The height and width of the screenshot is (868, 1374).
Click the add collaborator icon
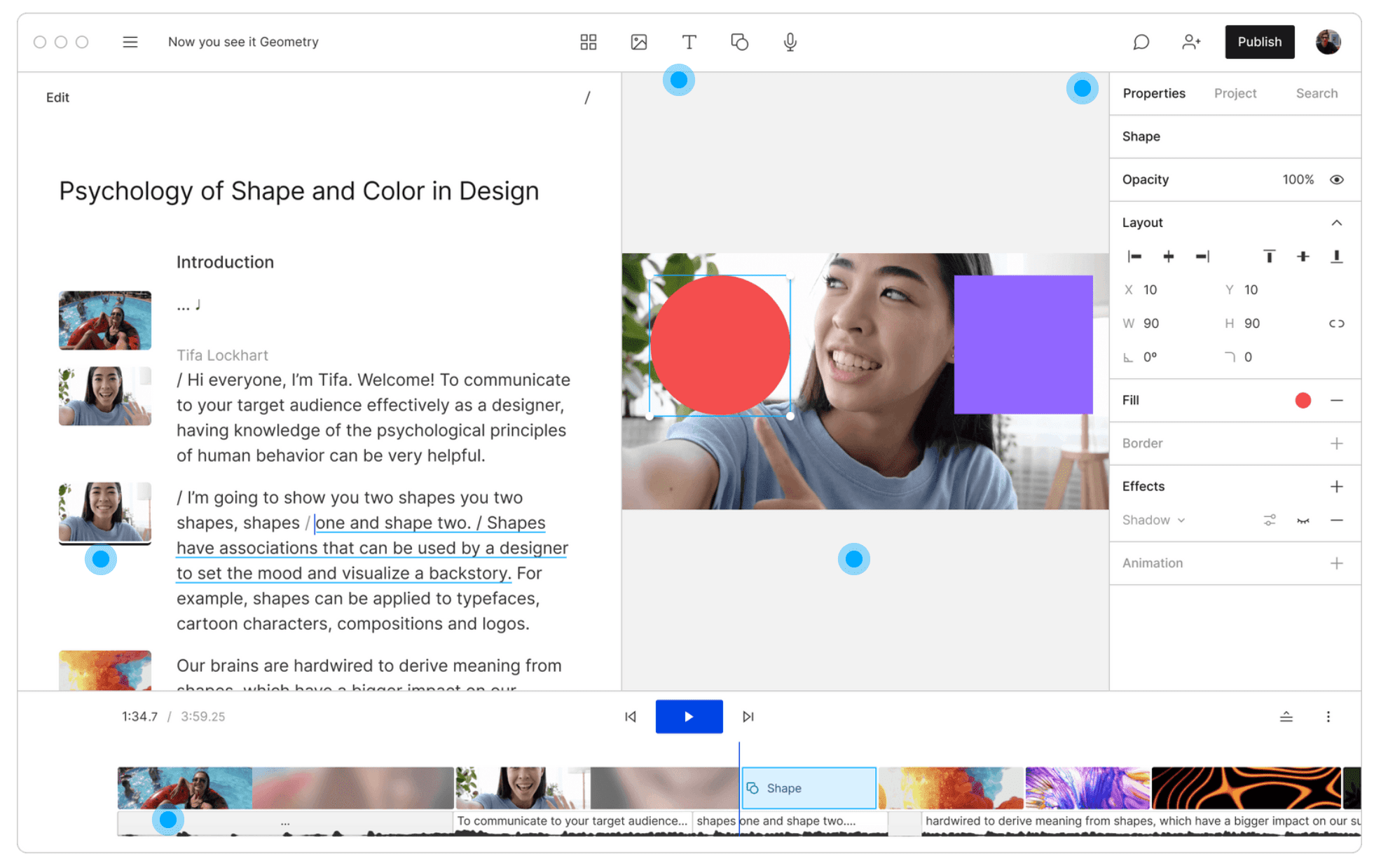[1190, 42]
